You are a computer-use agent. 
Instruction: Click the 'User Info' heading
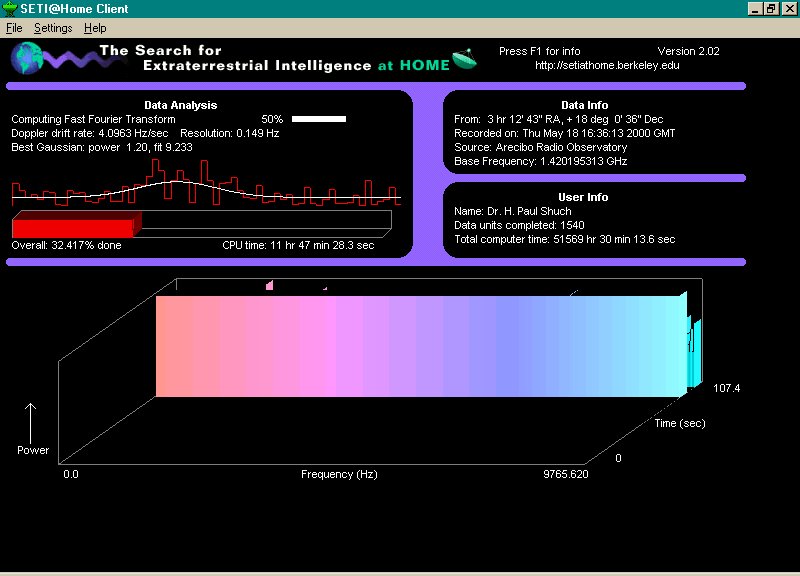pos(583,197)
